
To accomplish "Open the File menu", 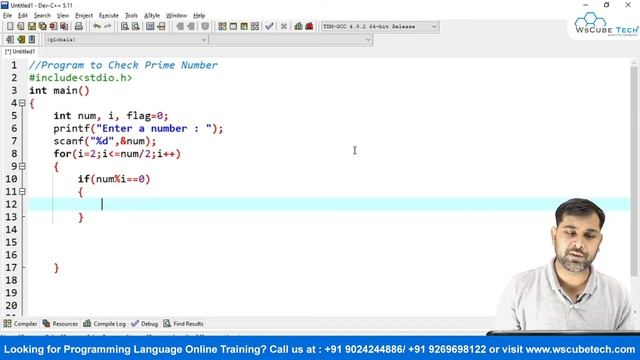I will click(x=7, y=16).
